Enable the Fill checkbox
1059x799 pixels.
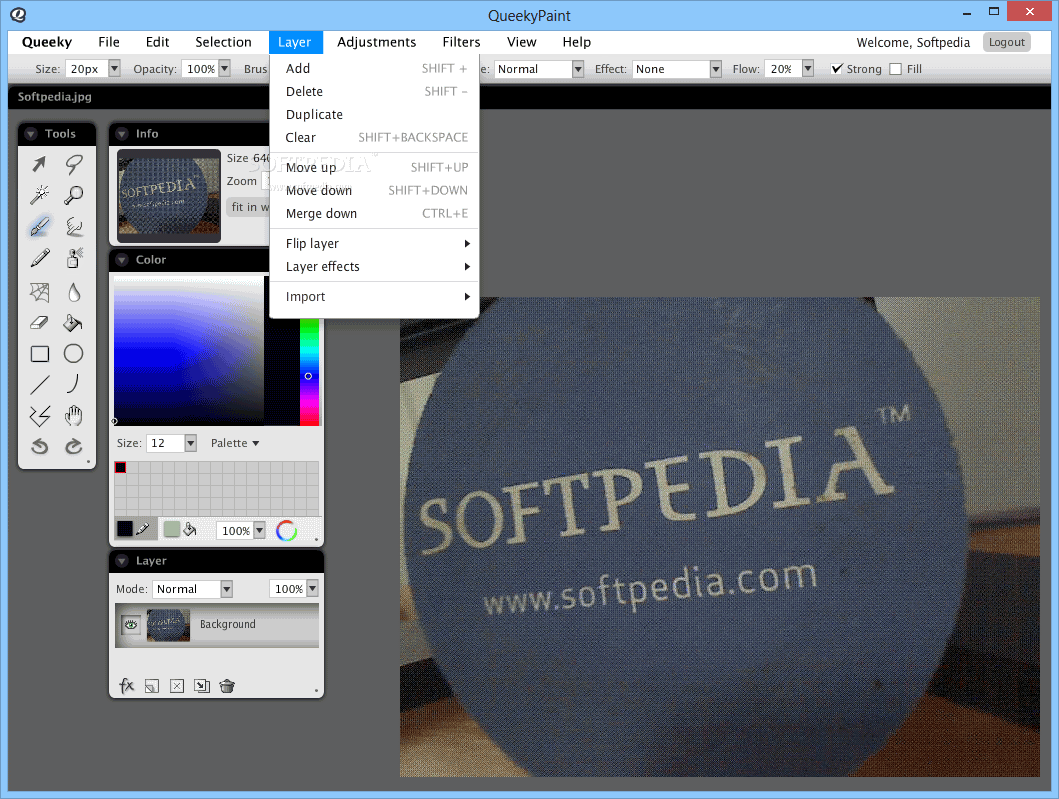pyautogui.click(x=896, y=69)
